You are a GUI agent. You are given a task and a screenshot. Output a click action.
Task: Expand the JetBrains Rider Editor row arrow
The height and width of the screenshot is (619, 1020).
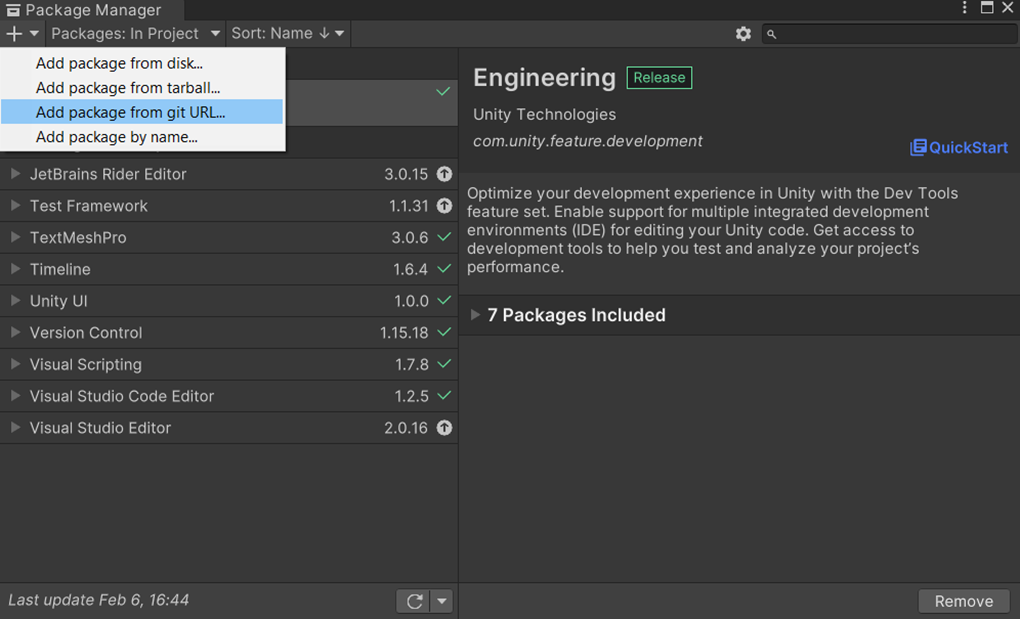click(x=16, y=174)
